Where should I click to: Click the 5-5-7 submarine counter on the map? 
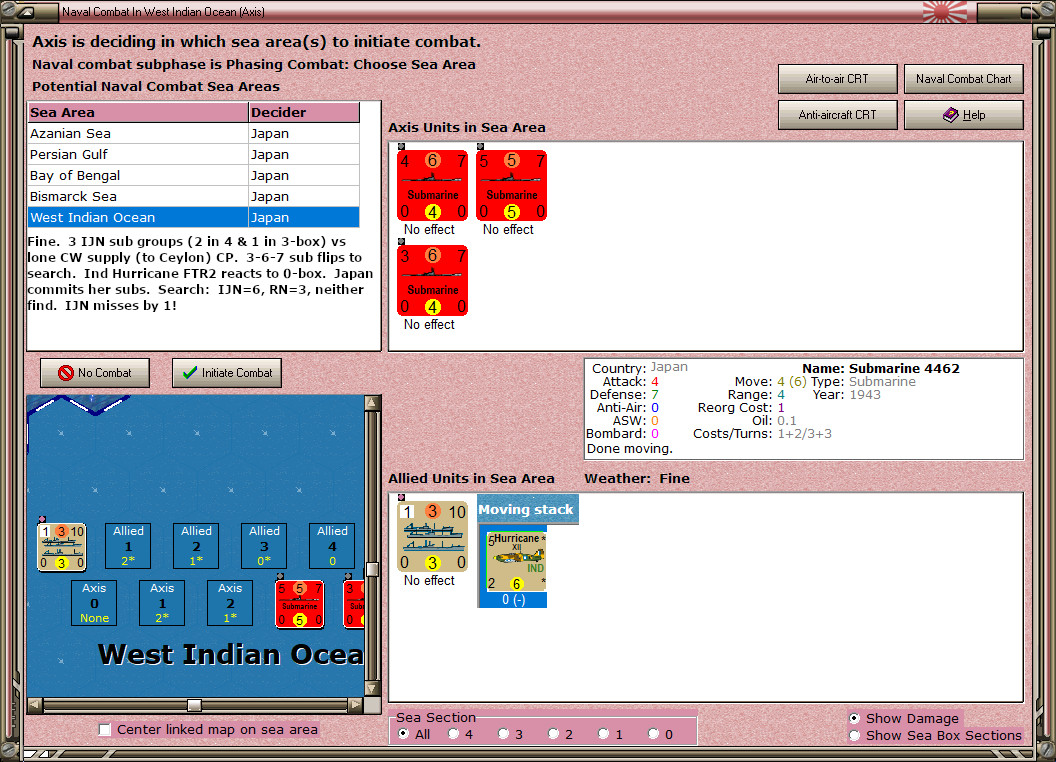click(300, 604)
